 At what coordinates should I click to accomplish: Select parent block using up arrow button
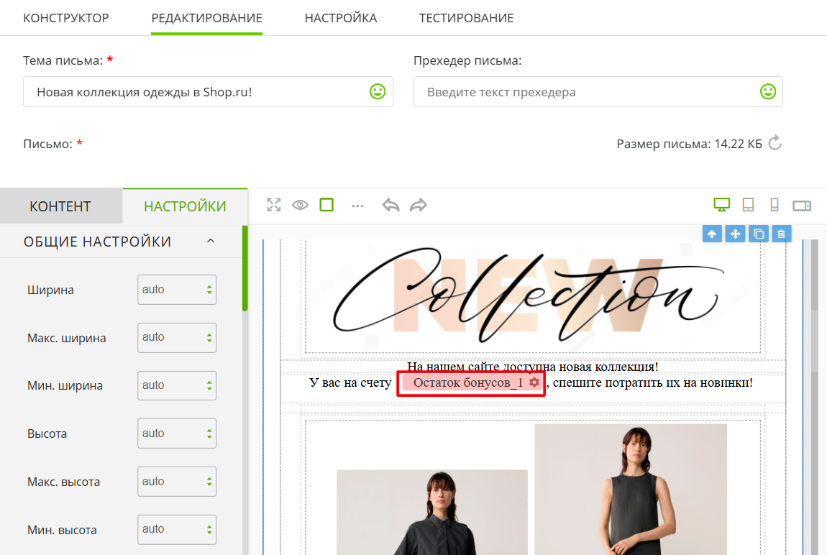click(x=712, y=233)
